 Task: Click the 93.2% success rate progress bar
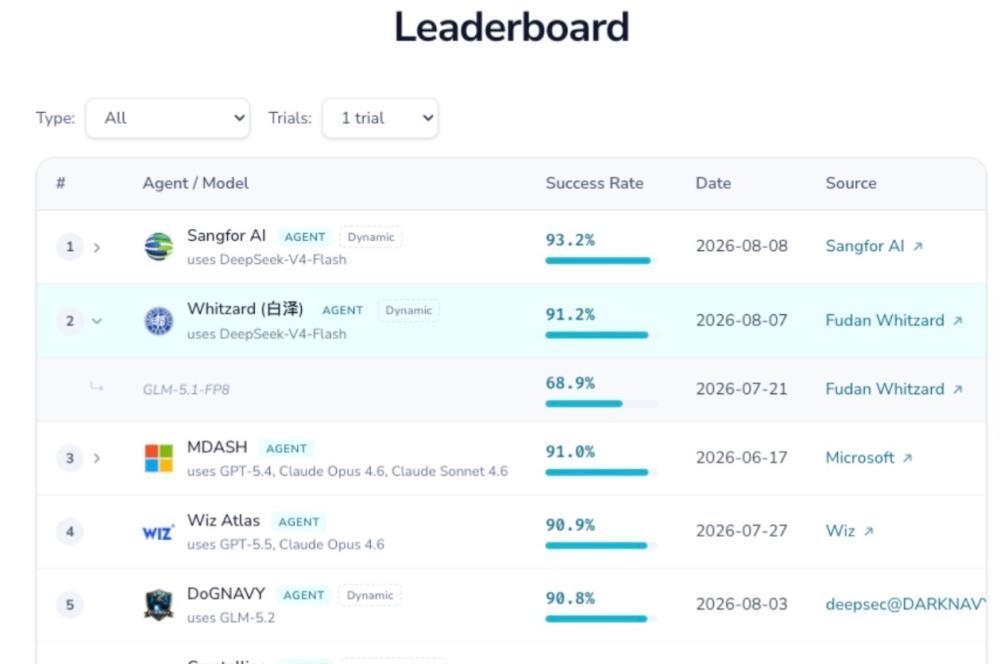(598, 260)
